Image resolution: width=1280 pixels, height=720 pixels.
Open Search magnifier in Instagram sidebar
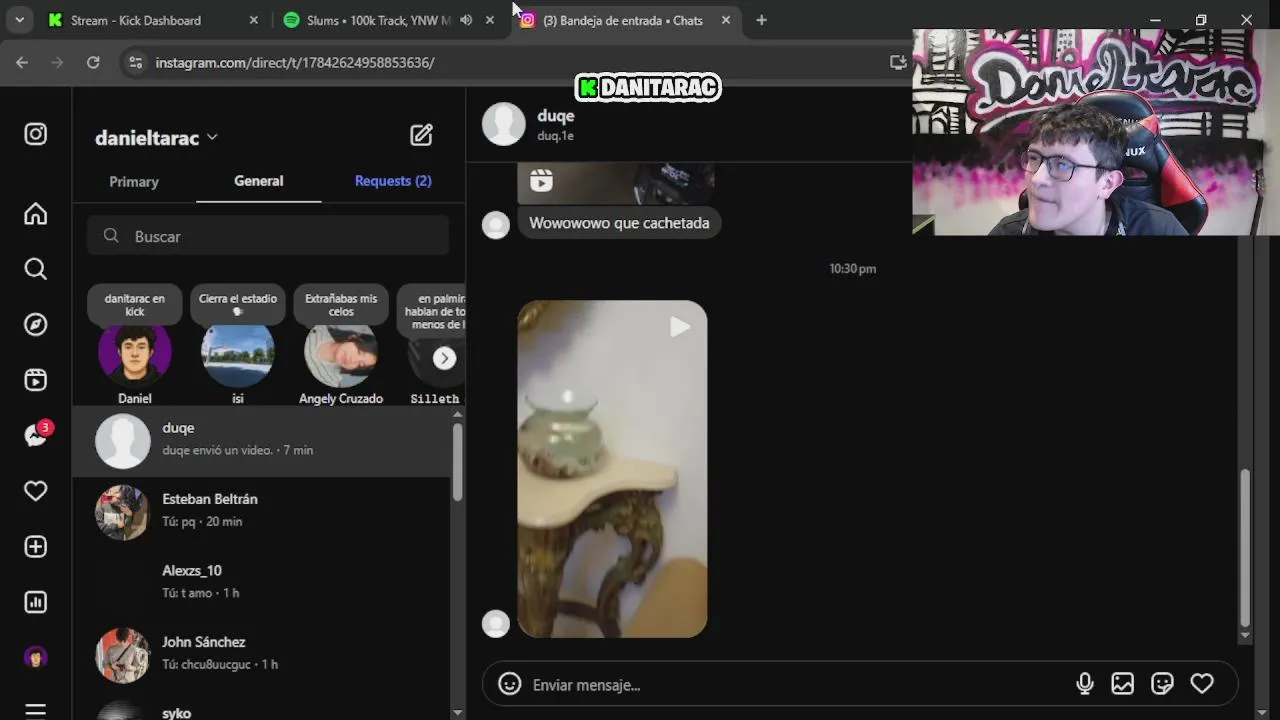(x=36, y=269)
